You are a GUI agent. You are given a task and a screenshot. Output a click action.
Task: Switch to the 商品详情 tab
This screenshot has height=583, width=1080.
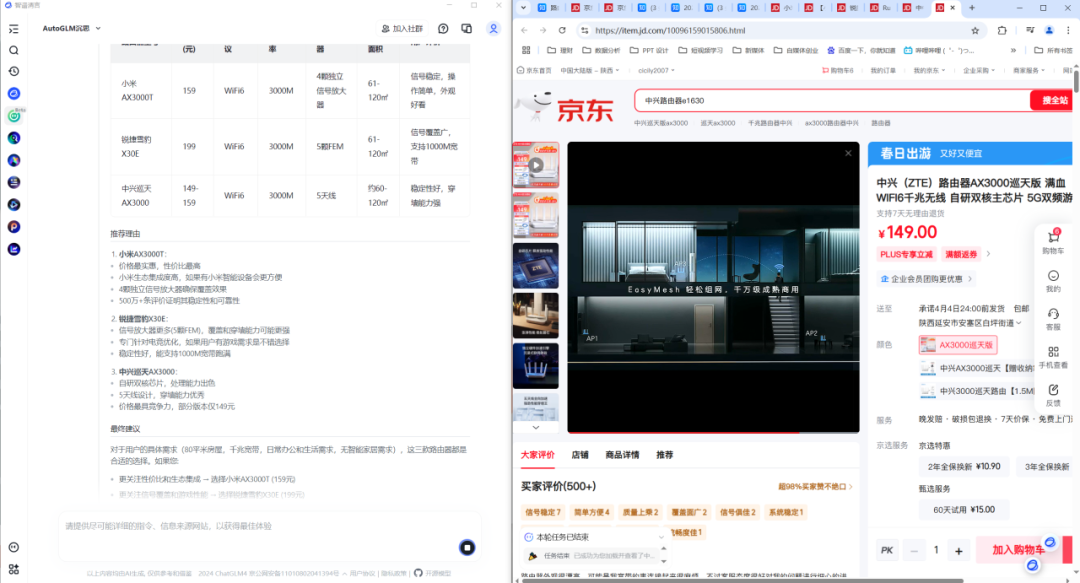click(623, 455)
